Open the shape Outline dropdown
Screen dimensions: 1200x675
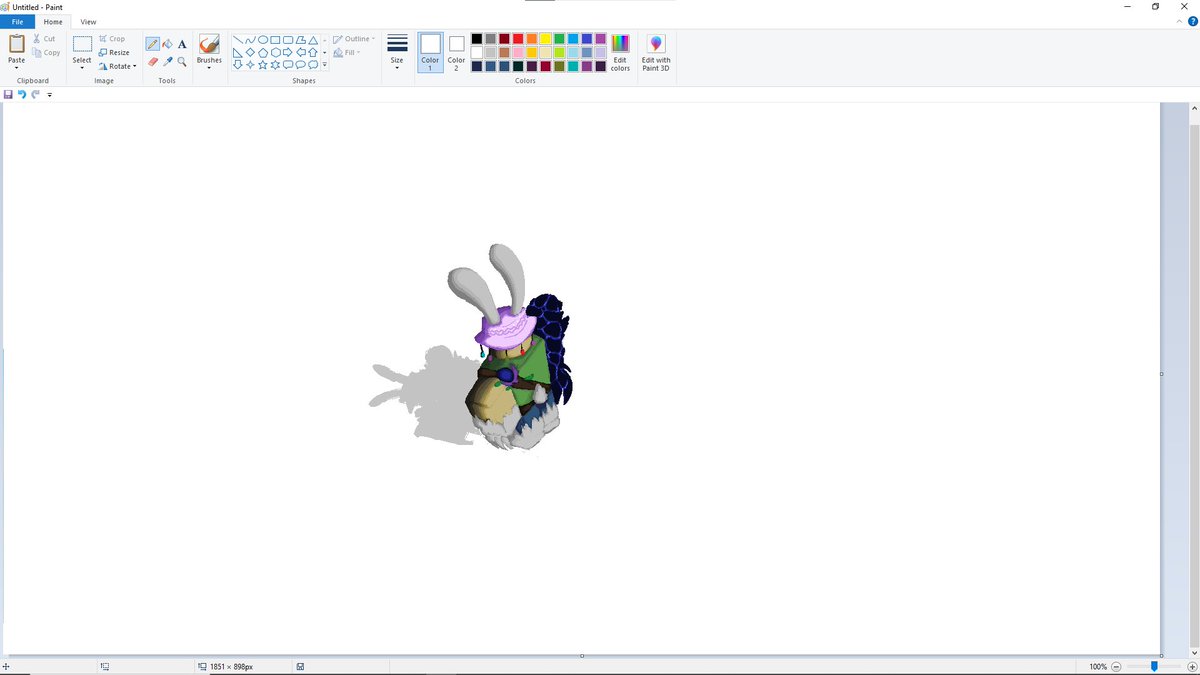(354, 39)
